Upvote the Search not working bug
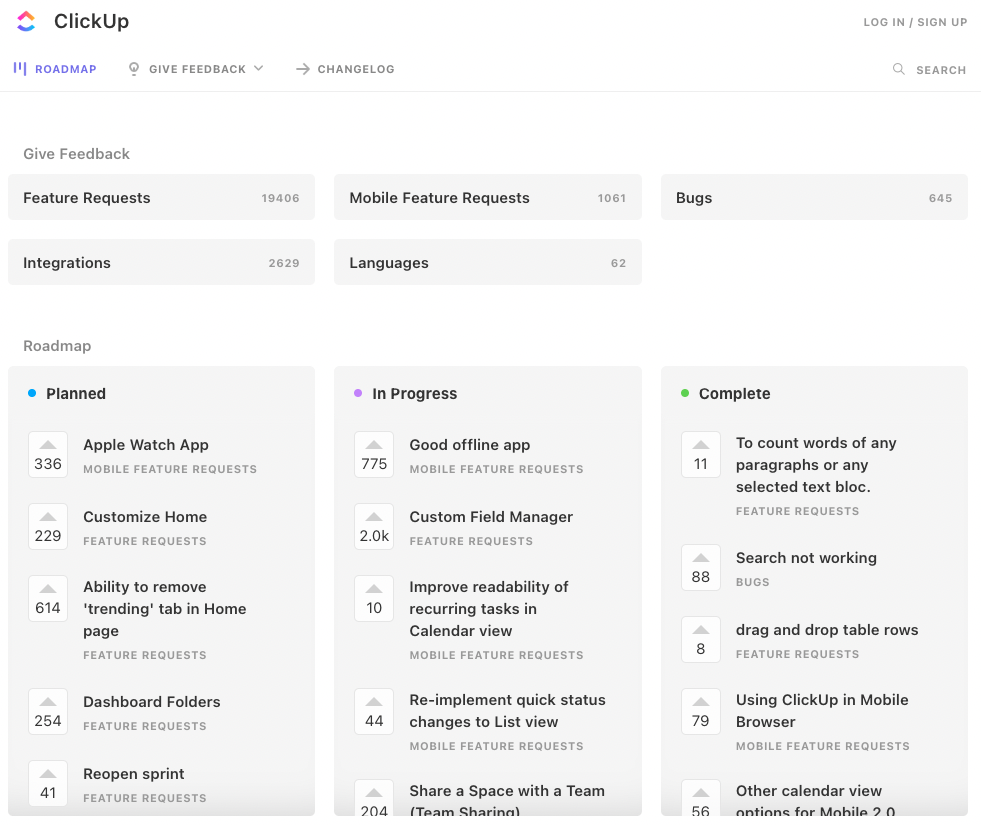The height and width of the screenshot is (825, 981). 701,568
